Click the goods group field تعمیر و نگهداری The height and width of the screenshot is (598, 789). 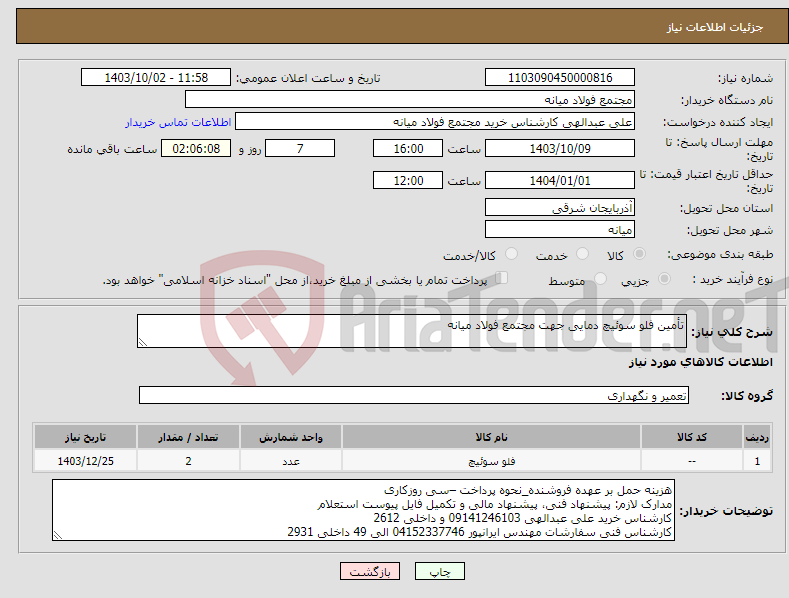pyautogui.click(x=414, y=396)
